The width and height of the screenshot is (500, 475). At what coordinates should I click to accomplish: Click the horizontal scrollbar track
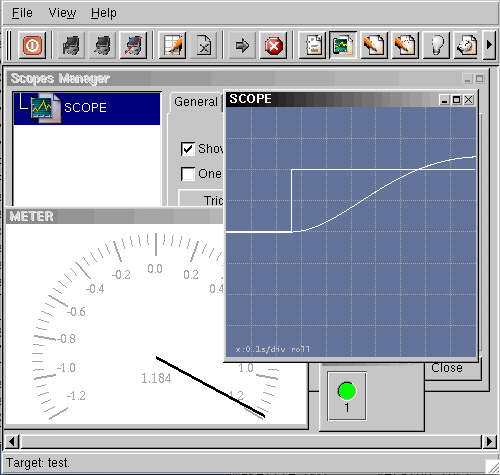point(251,441)
